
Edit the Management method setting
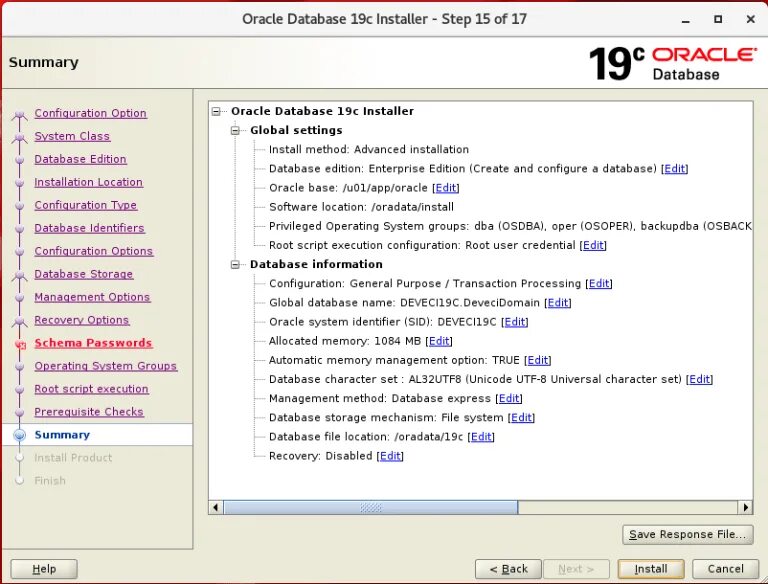pyautogui.click(x=509, y=398)
